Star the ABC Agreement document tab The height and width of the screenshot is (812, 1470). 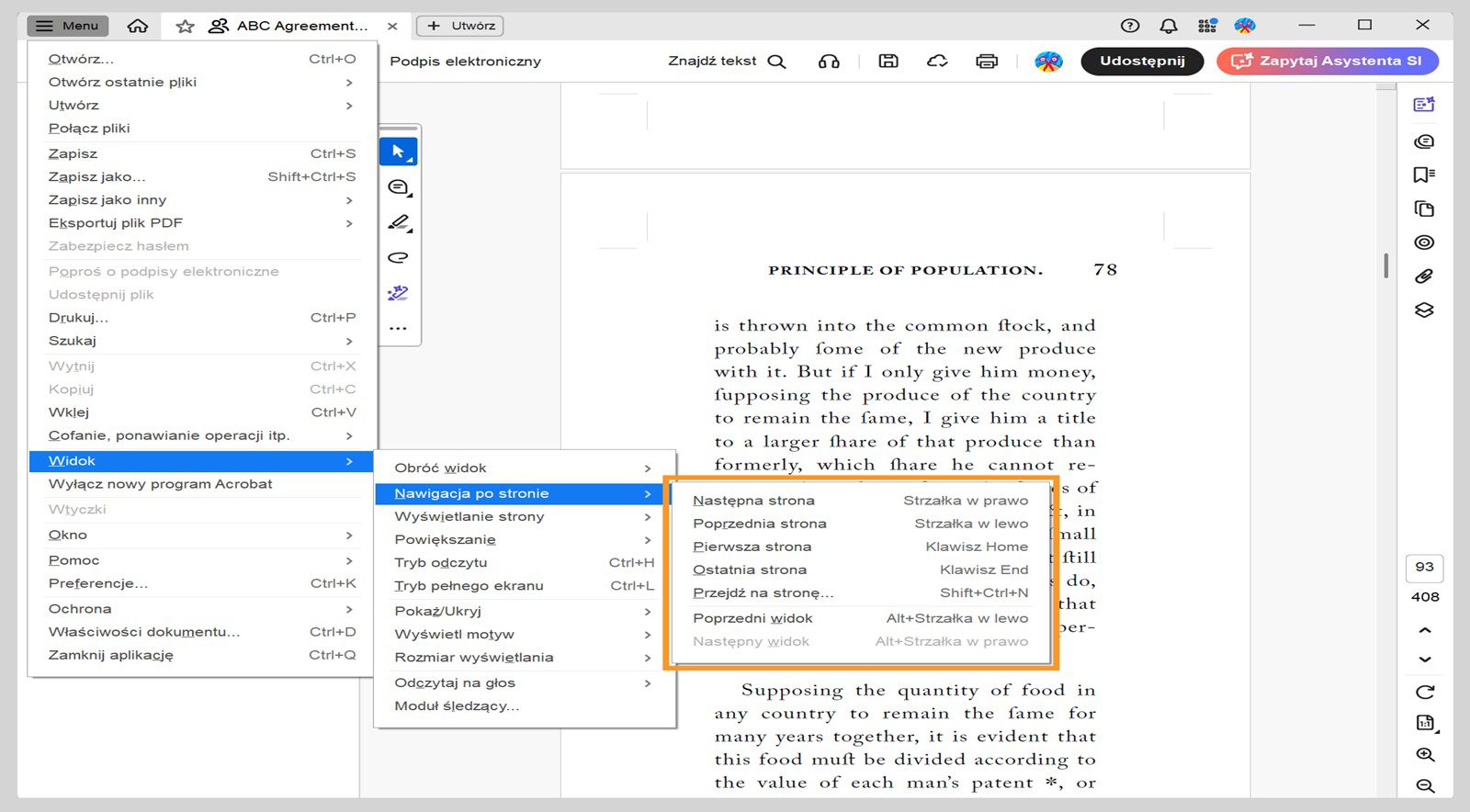[x=185, y=26]
